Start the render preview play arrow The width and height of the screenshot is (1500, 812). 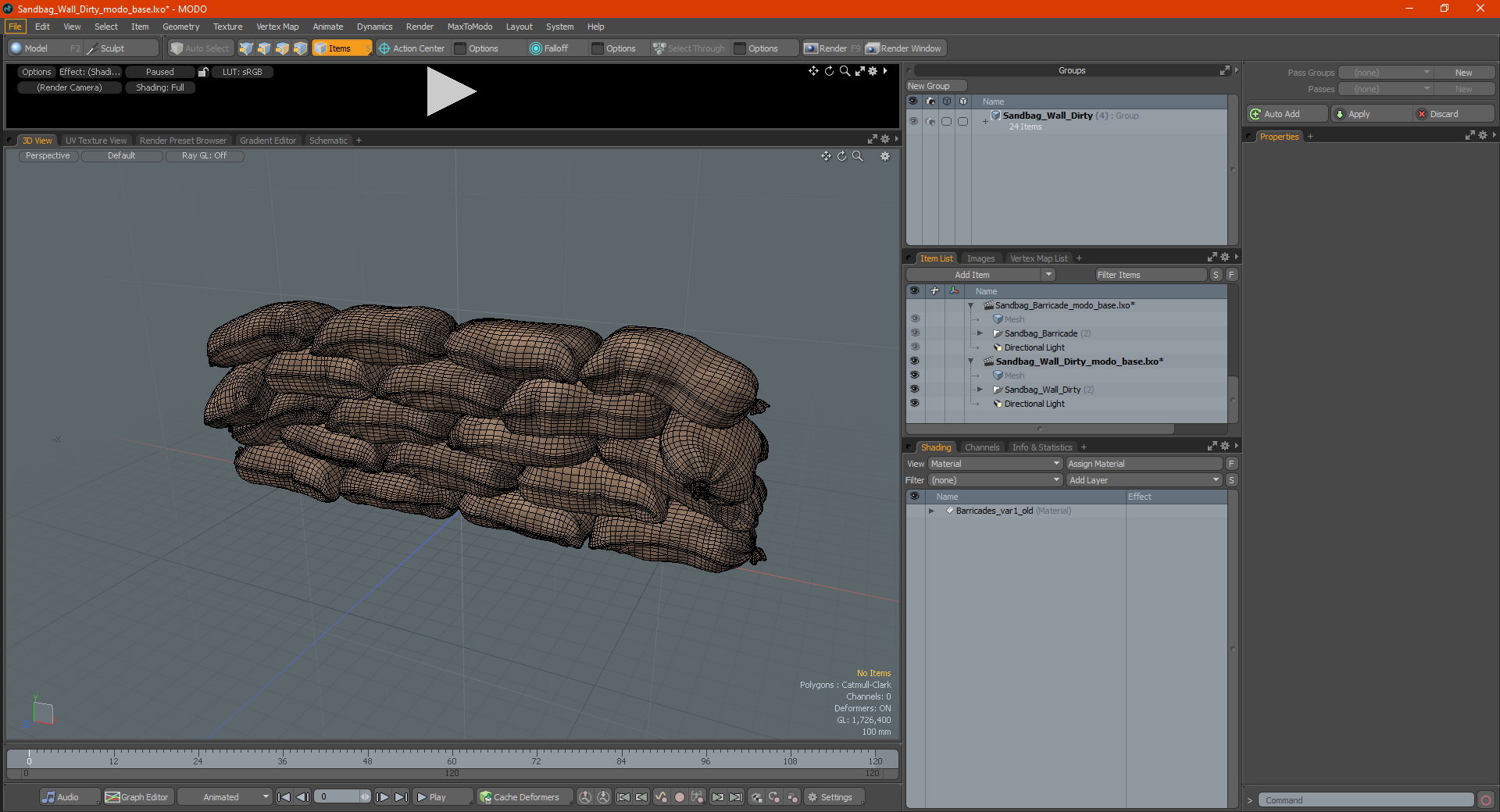point(451,91)
